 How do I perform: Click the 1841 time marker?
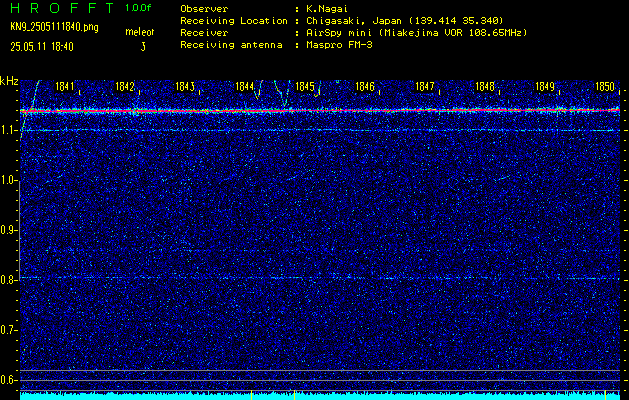click(65, 86)
